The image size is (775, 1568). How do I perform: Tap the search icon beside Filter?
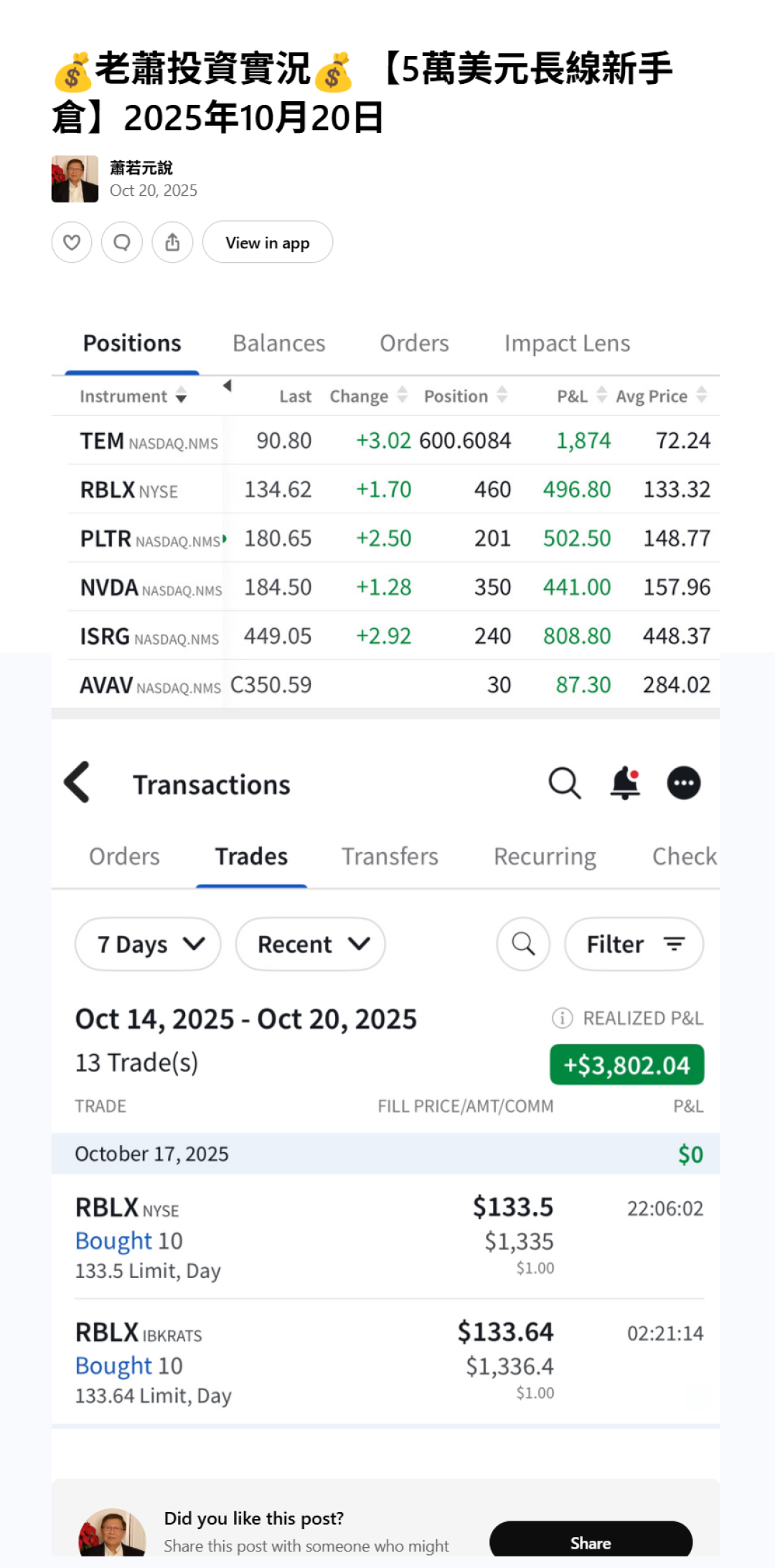[x=523, y=944]
